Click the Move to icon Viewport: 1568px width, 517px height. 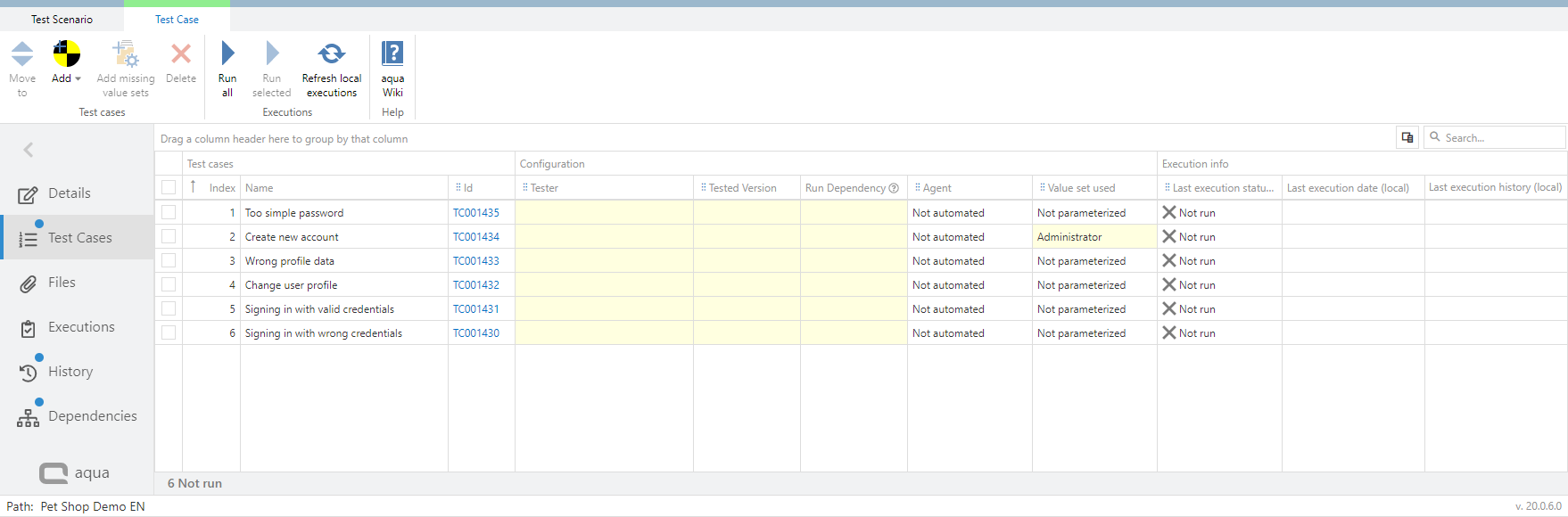(22, 54)
